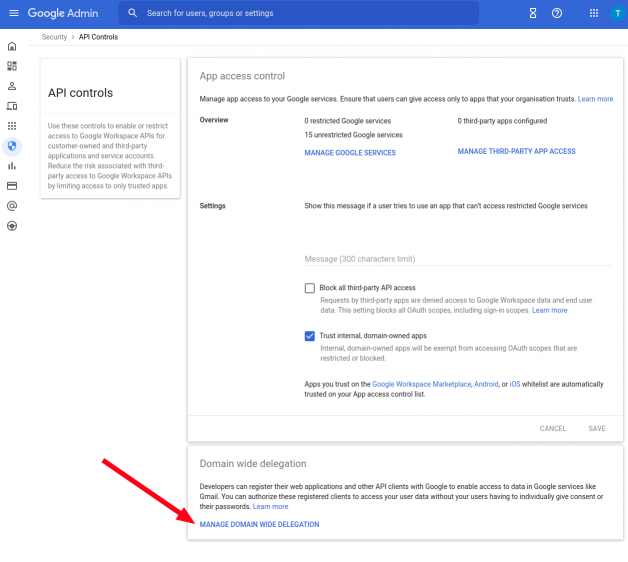Open the Android whitelist link
628x562 pixels.
(x=486, y=384)
